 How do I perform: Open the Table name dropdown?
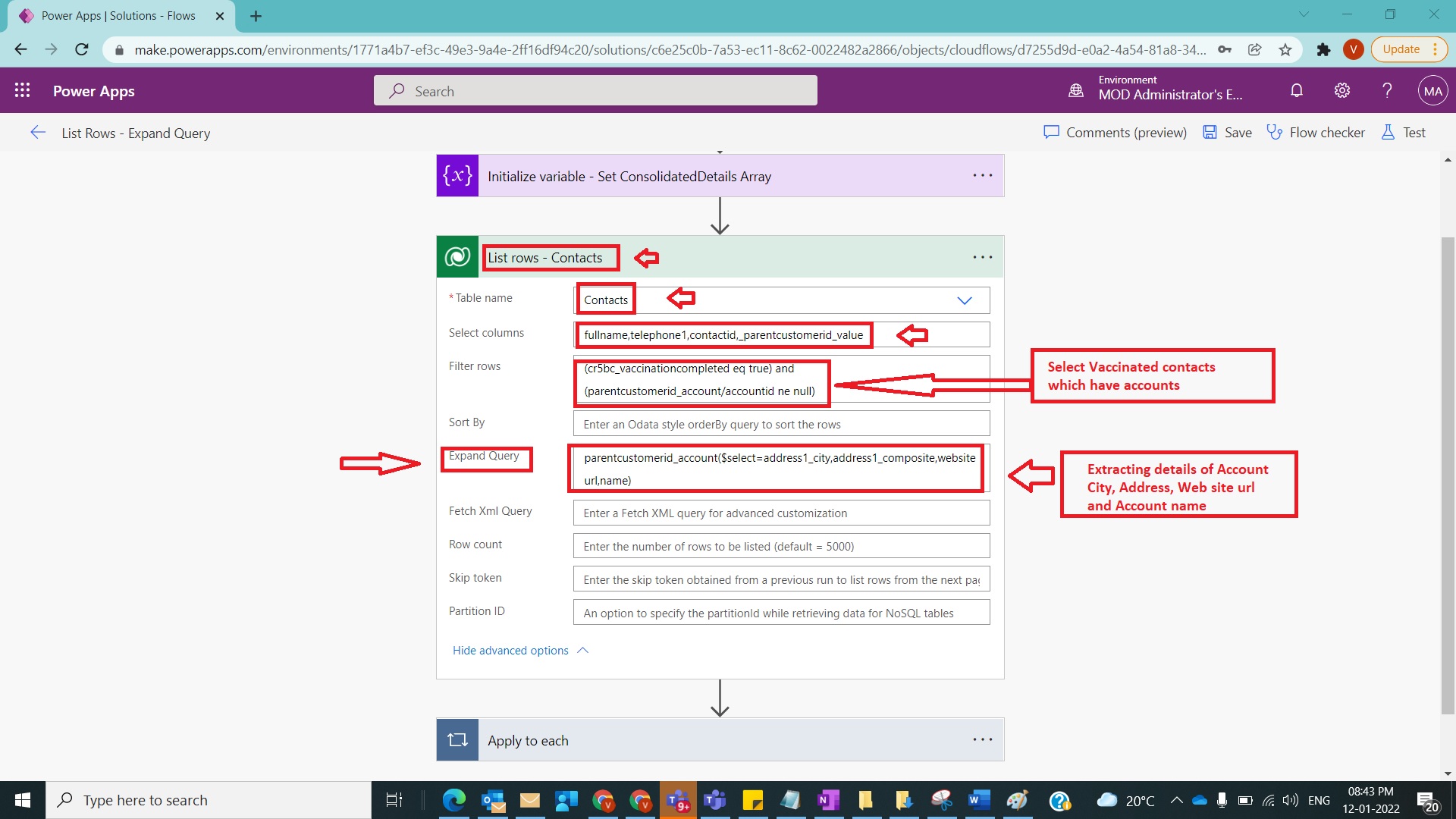tap(965, 300)
